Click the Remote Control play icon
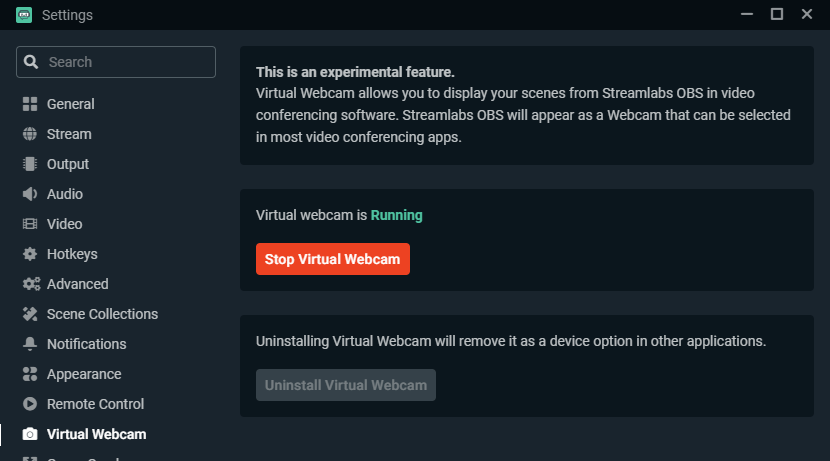Image resolution: width=830 pixels, height=461 pixels. [x=30, y=404]
